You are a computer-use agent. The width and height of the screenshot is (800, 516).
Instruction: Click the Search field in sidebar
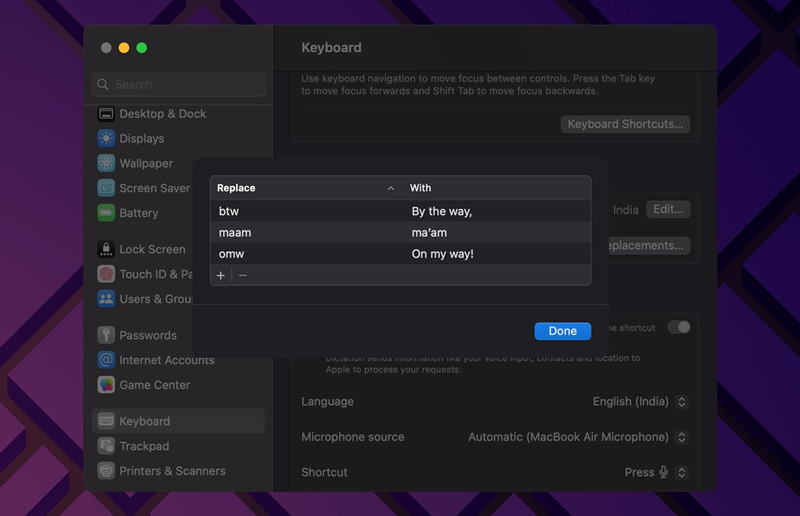tap(179, 84)
